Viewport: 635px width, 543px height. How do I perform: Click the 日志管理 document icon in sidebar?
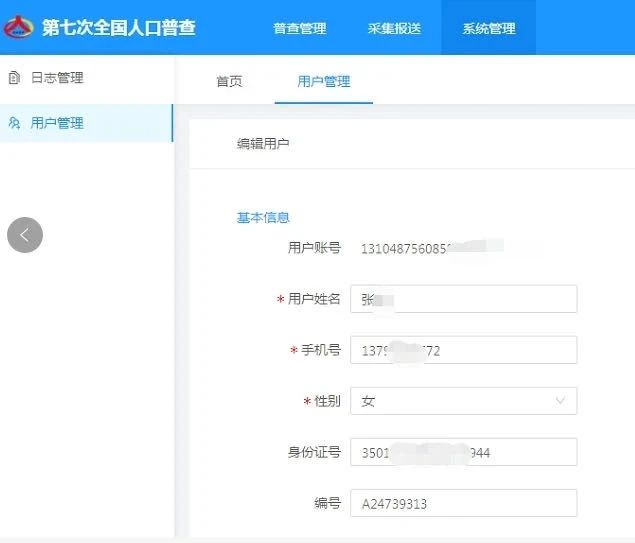pyautogui.click(x=14, y=78)
